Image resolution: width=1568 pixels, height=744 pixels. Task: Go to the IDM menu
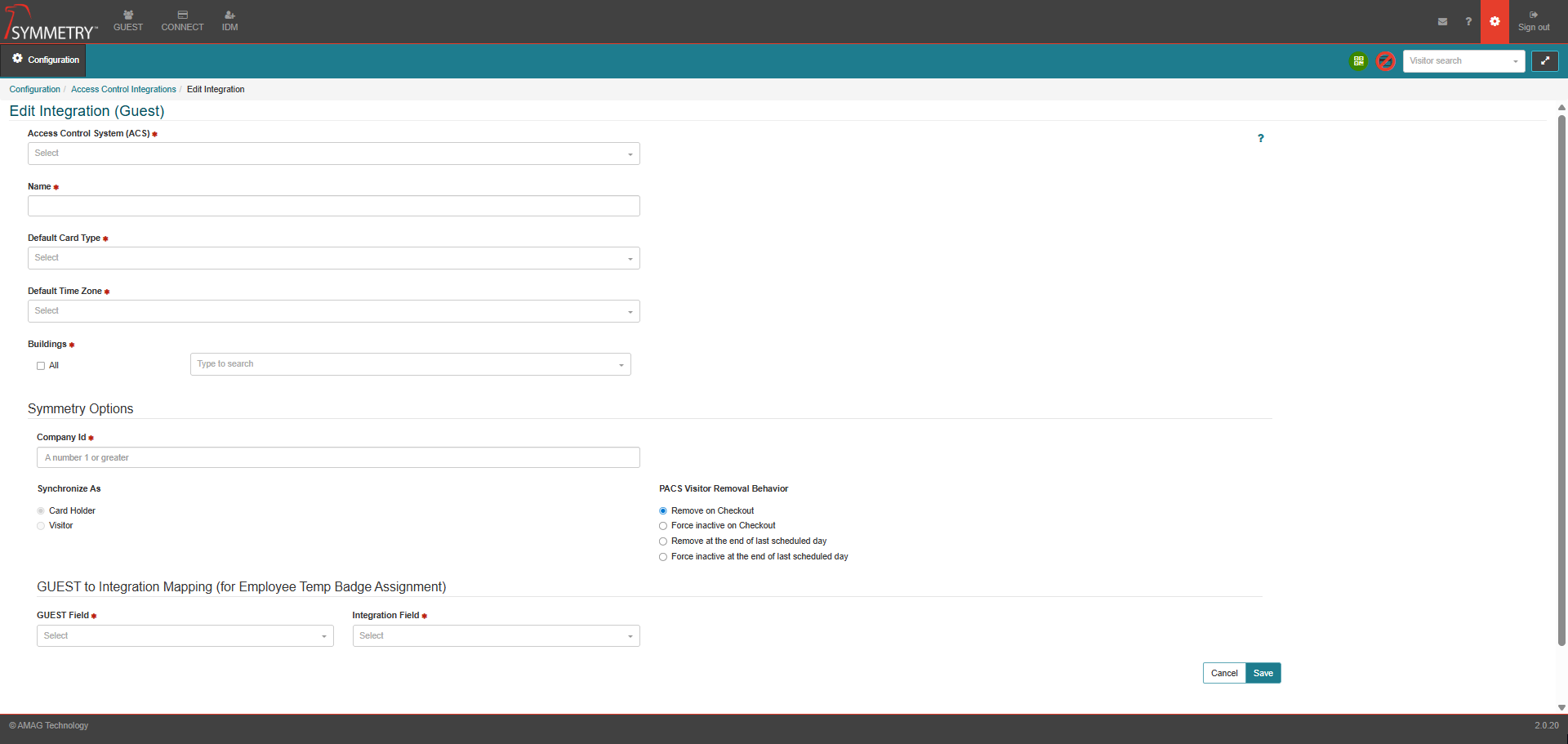229,21
